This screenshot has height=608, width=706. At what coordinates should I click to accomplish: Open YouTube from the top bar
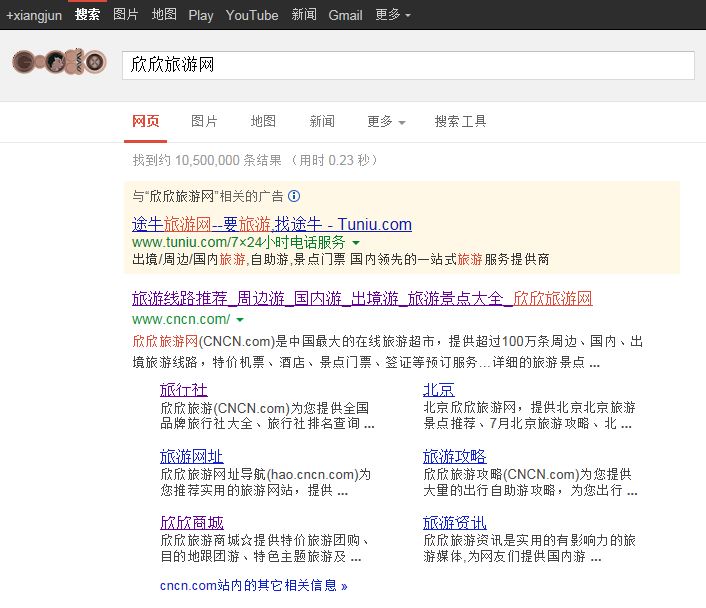pyautogui.click(x=252, y=15)
